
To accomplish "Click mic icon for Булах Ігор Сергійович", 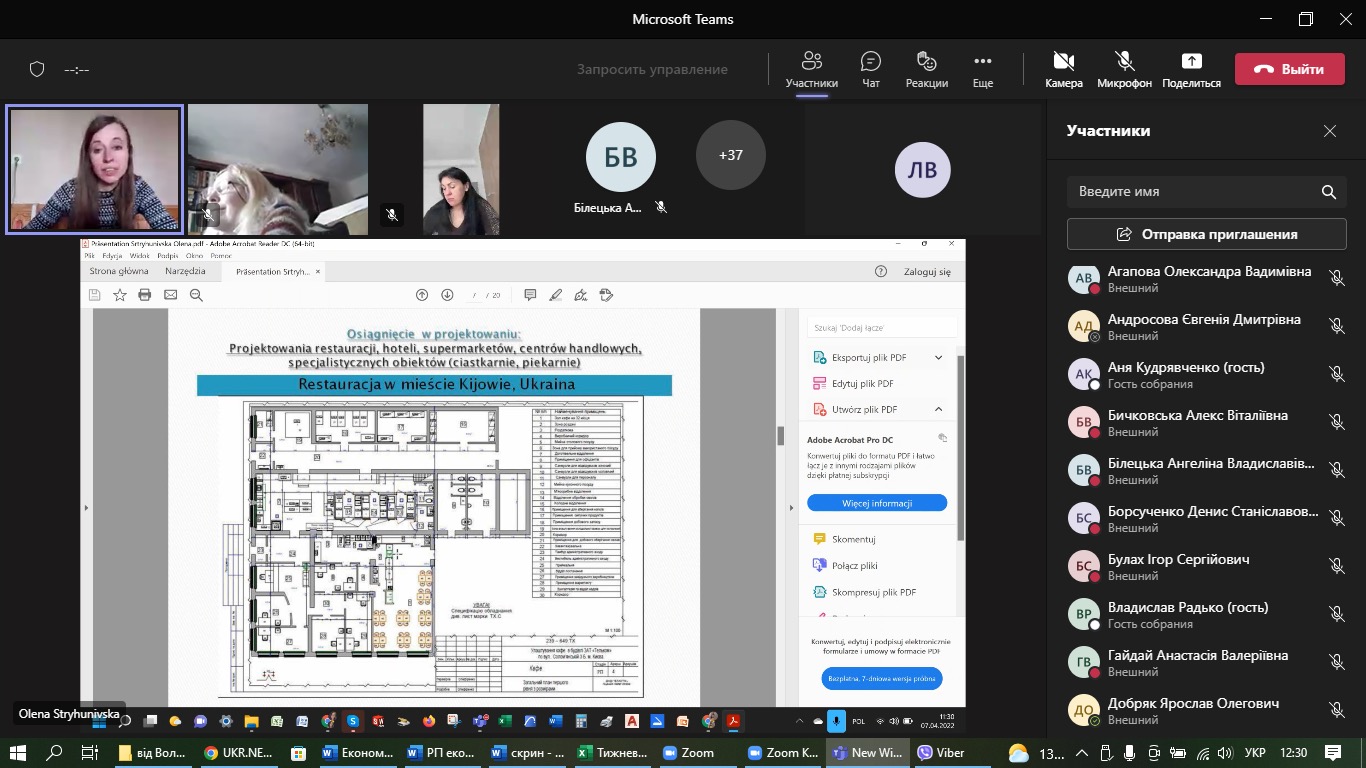I will (1336, 566).
